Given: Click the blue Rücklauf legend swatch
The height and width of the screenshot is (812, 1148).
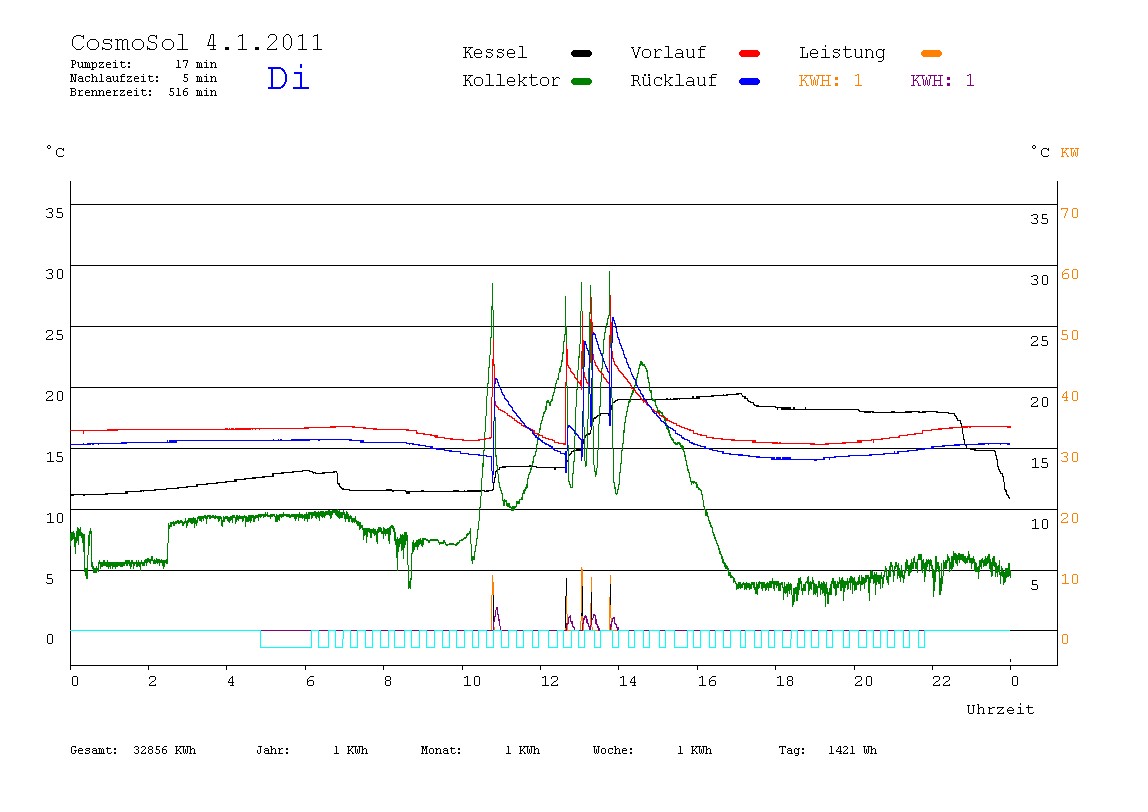Looking at the screenshot, I should [750, 81].
